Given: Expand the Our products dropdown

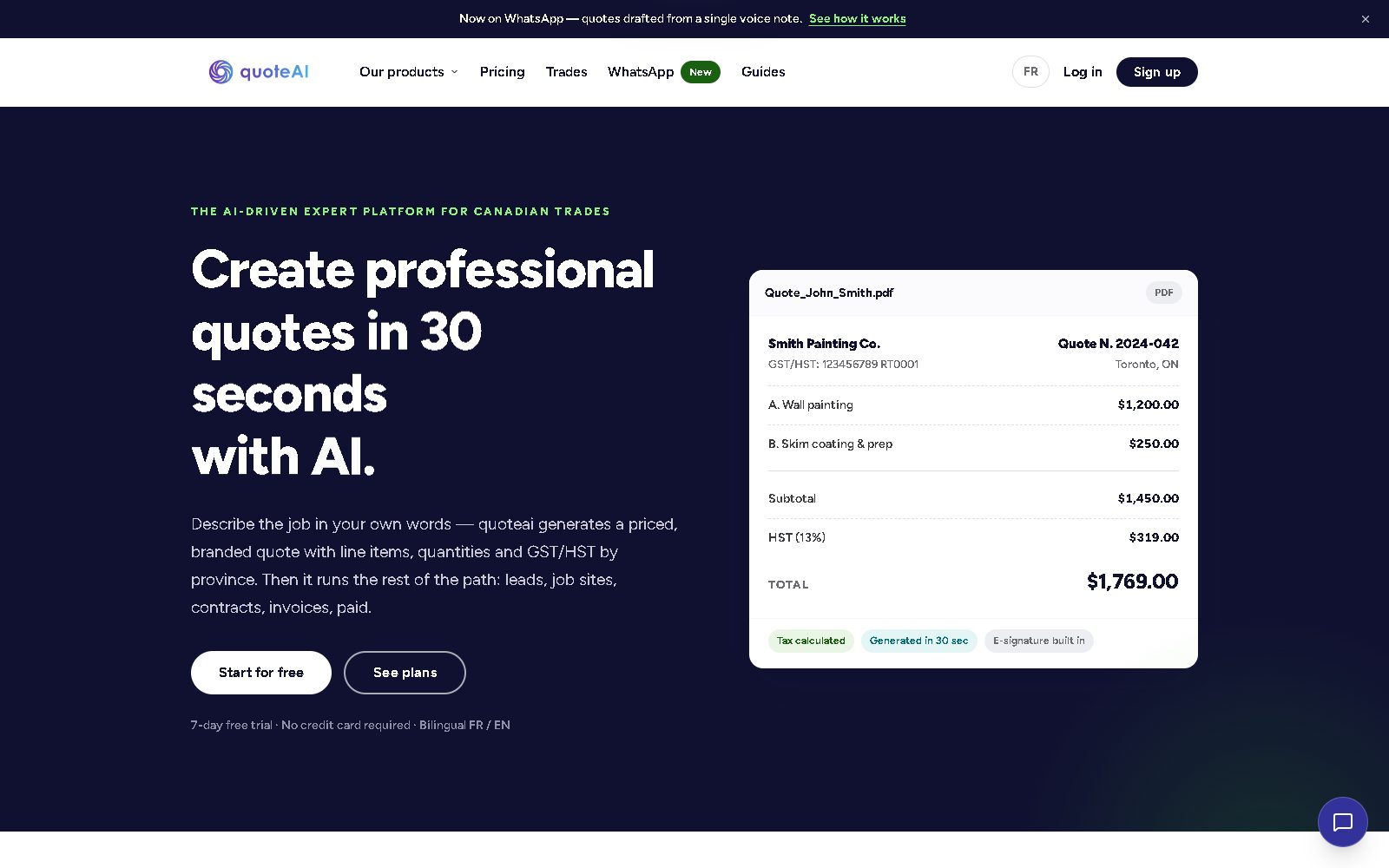Looking at the screenshot, I should pos(408,72).
